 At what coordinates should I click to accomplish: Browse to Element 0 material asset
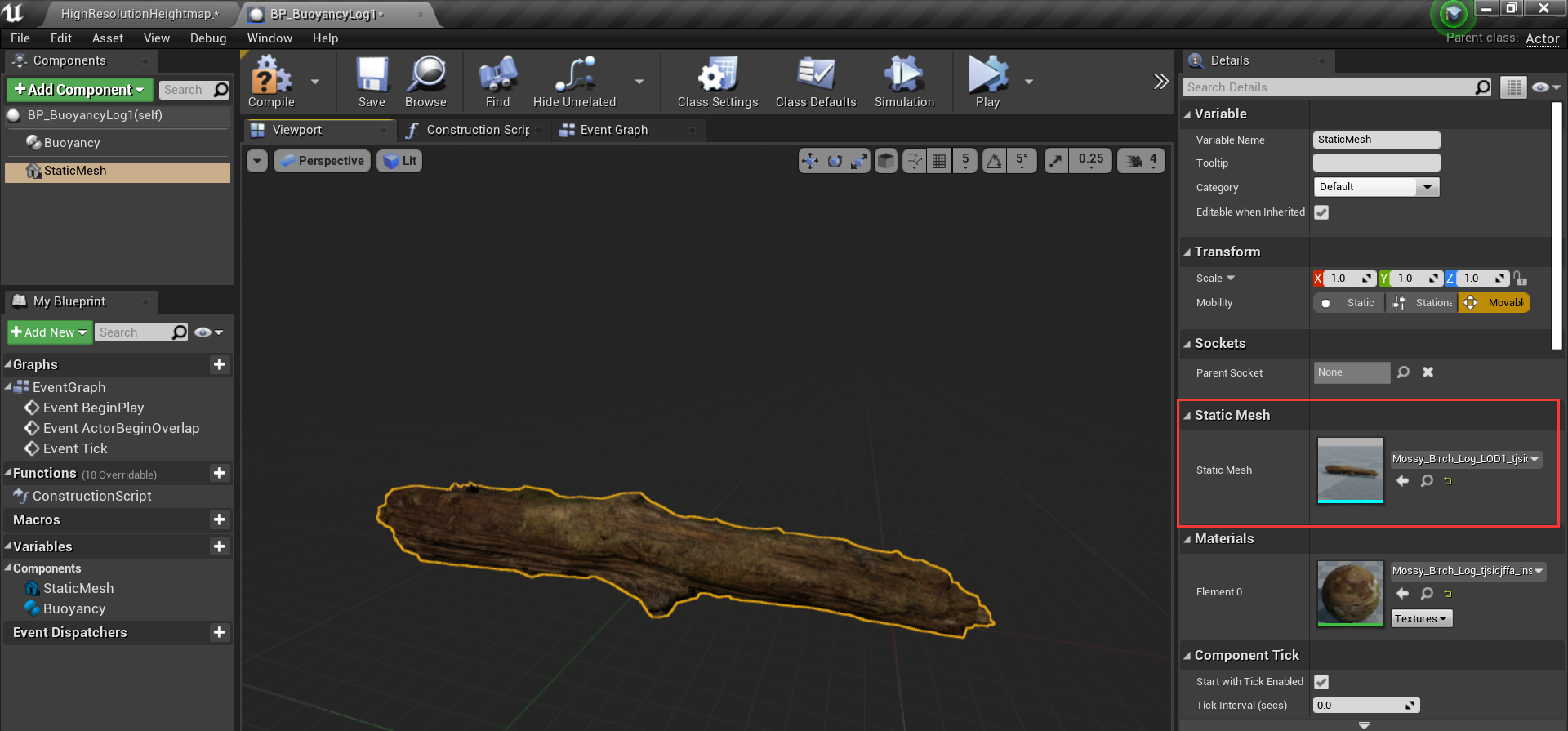pos(1427,594)
